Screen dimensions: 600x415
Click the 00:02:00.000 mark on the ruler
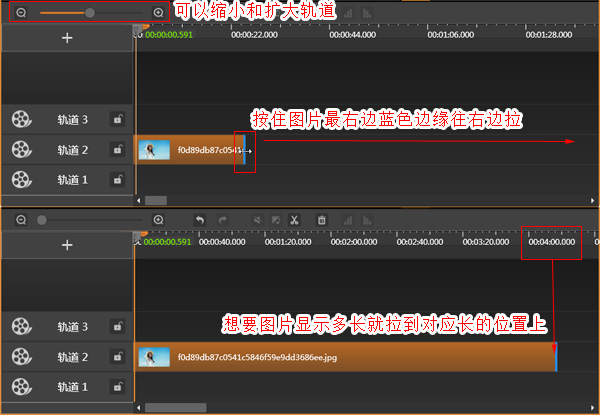pyautogui.click(x=354, y=242)
